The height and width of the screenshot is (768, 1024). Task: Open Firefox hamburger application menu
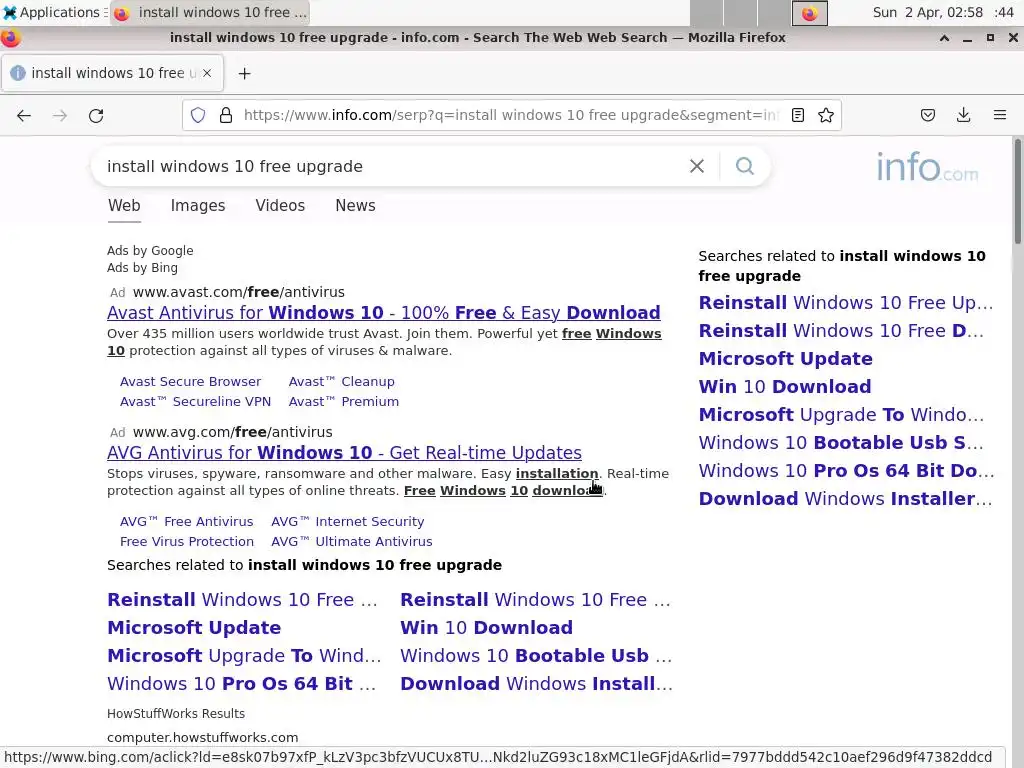pos(1000,116)
